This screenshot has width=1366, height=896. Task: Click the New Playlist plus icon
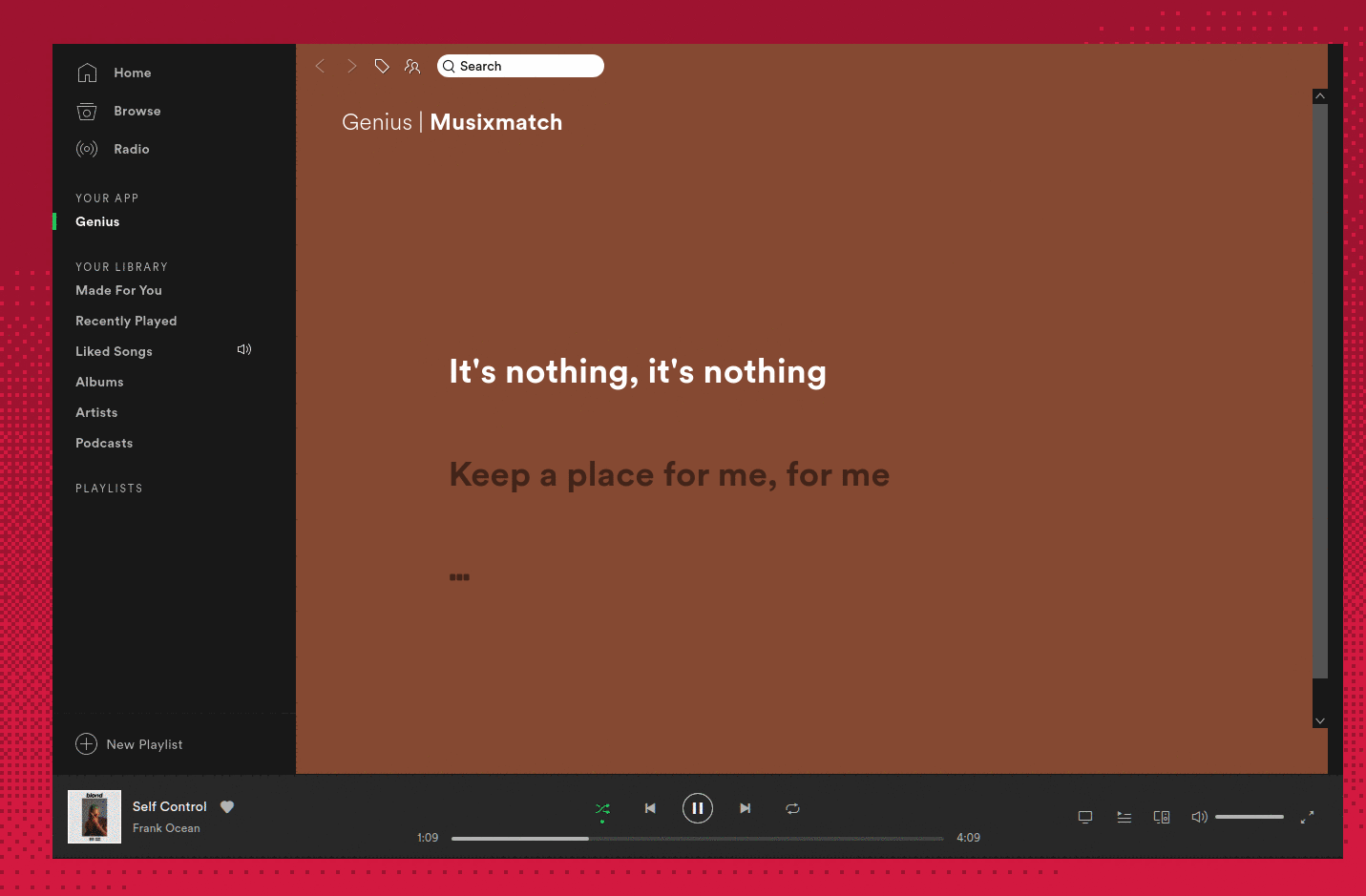pos(86,744)
